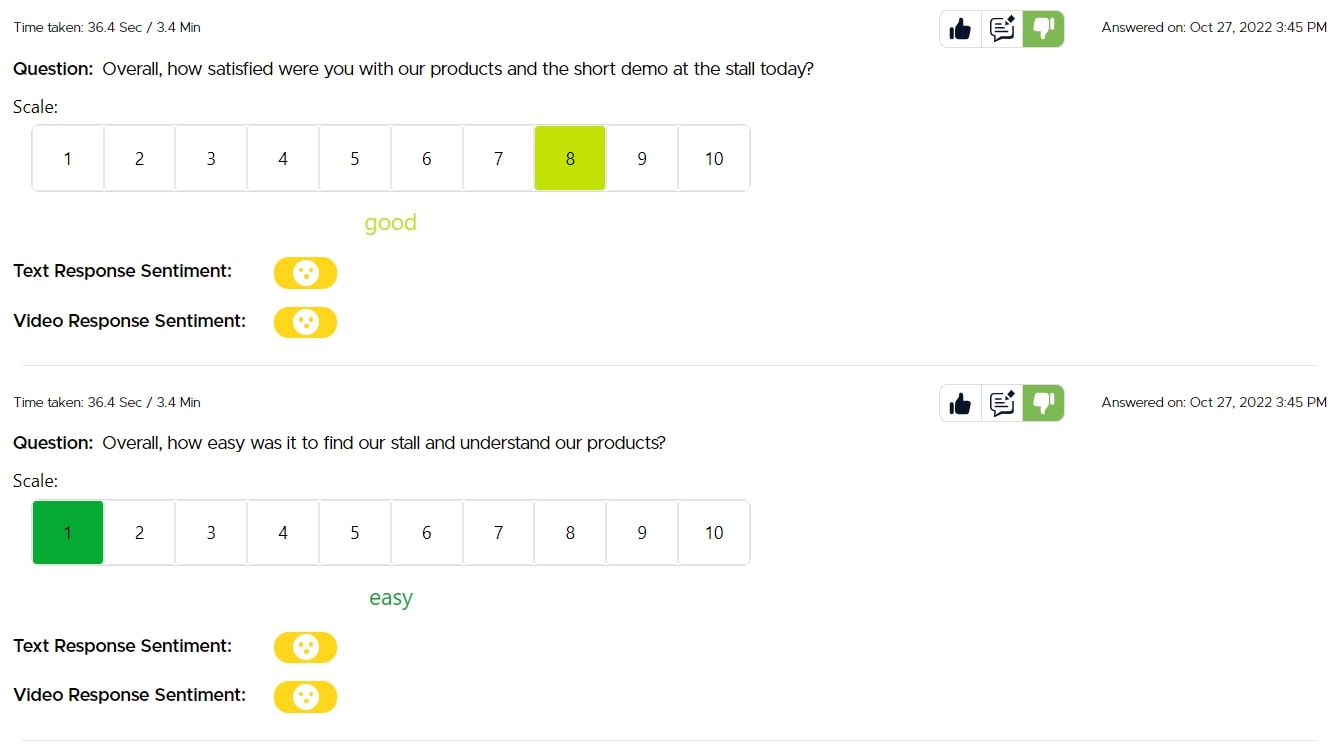Open comment icon on stall ease question
The image size is (1332, 746).
[1002, 403]
